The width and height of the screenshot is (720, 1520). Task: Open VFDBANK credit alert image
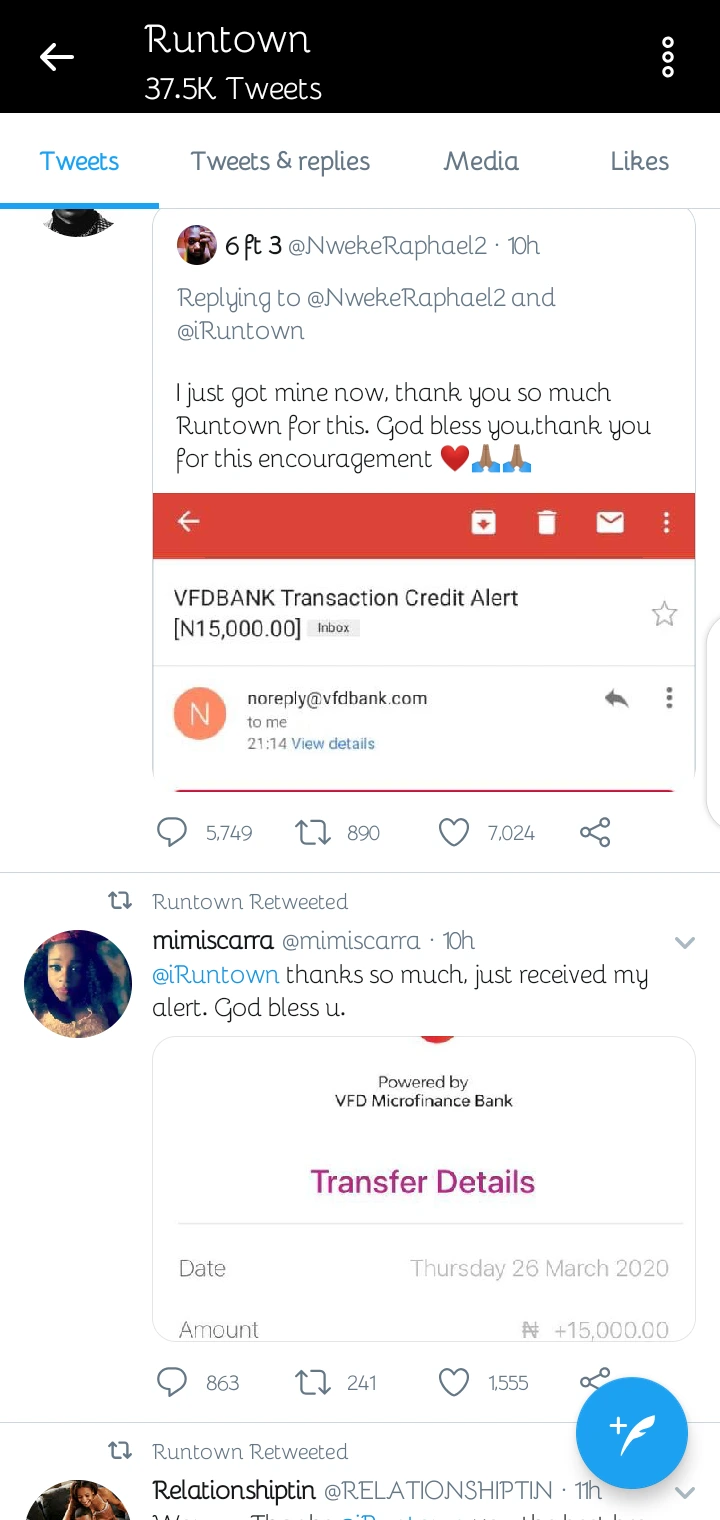(x=423, y=640)
